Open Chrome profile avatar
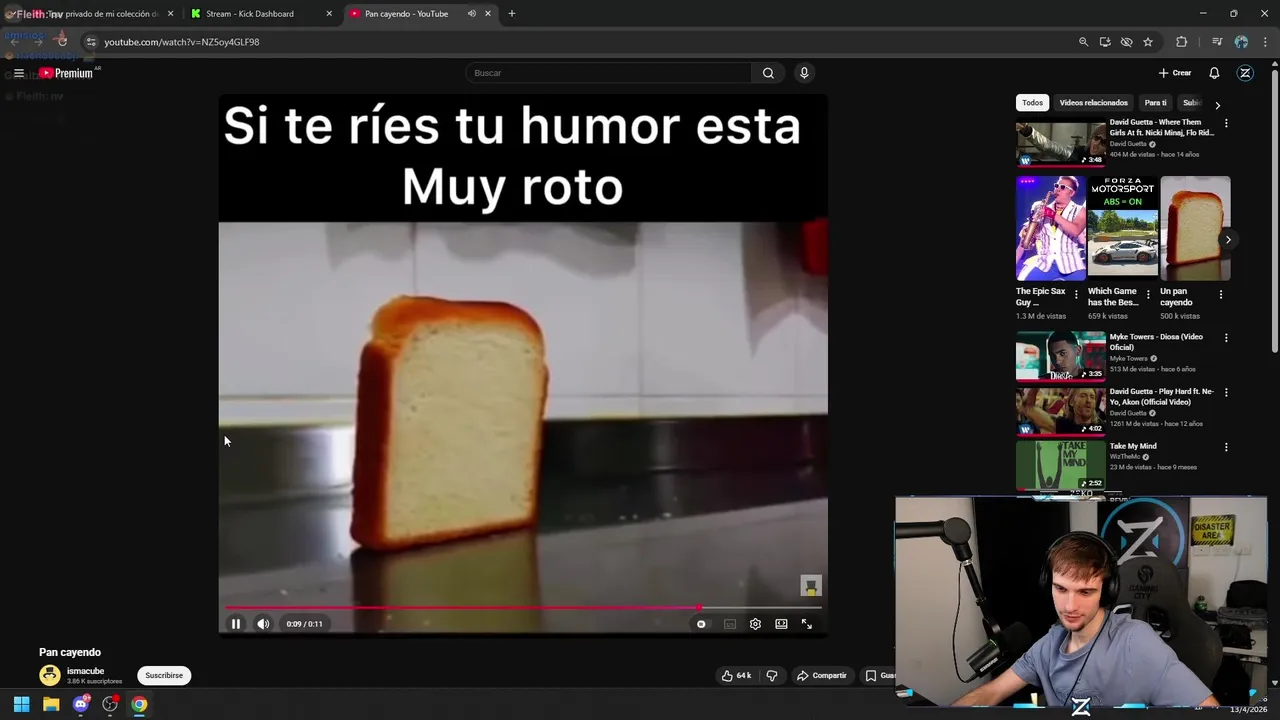 [1241, 42]
